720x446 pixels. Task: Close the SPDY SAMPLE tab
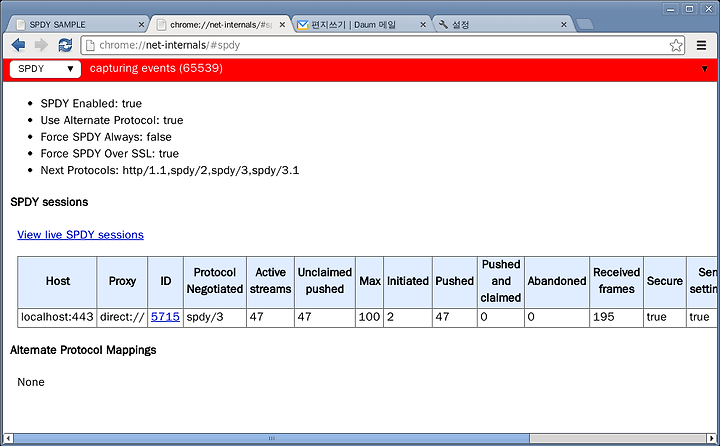(141, 25)
